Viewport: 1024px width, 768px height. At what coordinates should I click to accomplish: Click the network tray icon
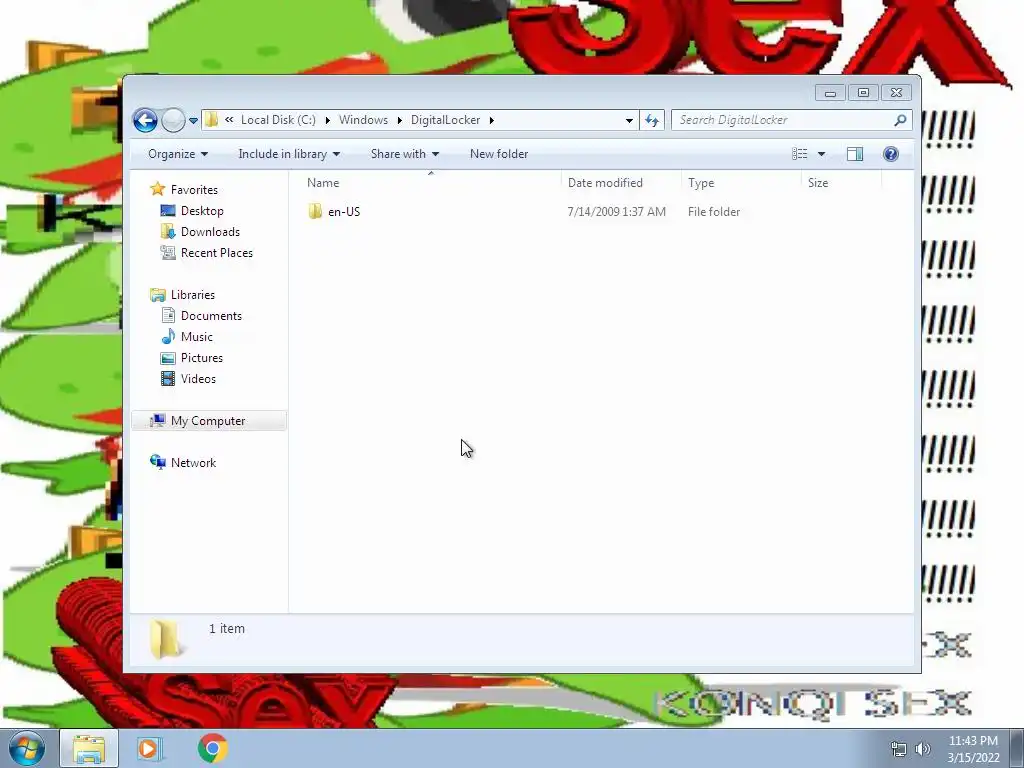tap(899, 749)
